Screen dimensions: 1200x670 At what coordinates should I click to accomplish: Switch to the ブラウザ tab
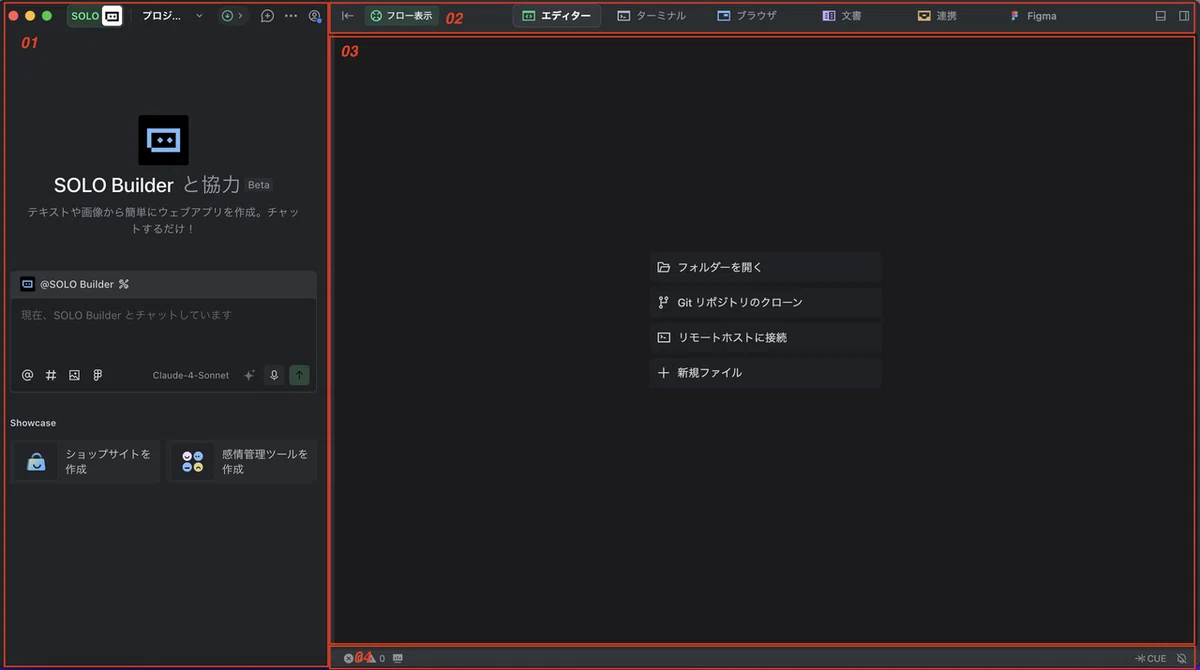pos(747,16)
